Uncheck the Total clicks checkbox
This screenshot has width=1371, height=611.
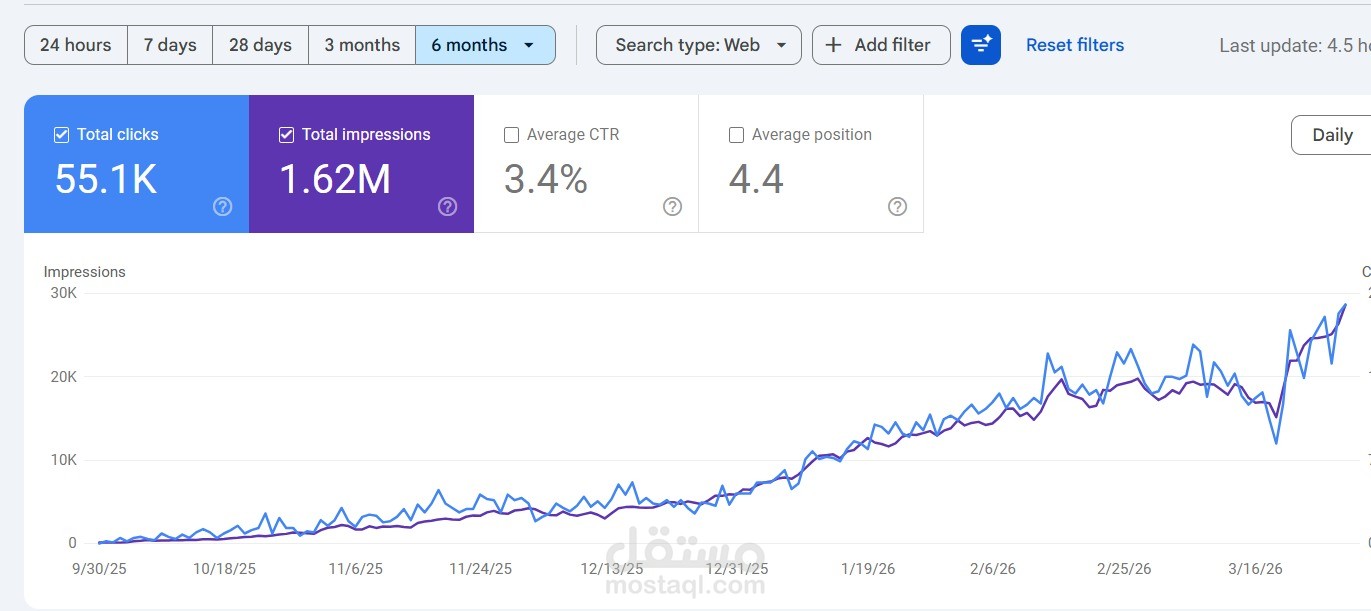pyautogui.click(x=61, y=135)
